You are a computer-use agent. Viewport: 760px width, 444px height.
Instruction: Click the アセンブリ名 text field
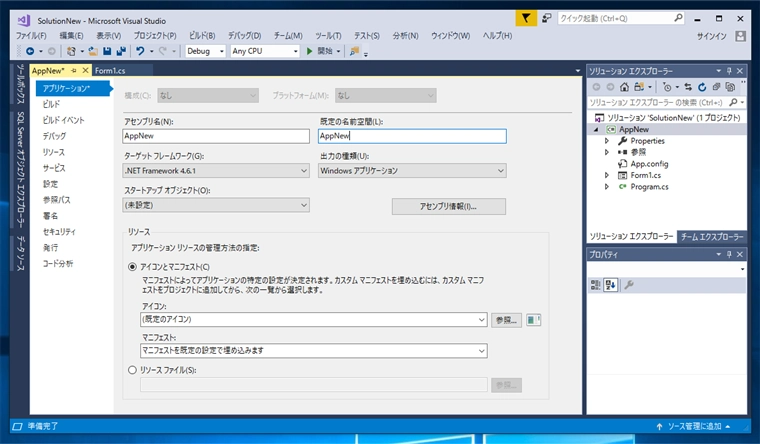pos(216,136)
